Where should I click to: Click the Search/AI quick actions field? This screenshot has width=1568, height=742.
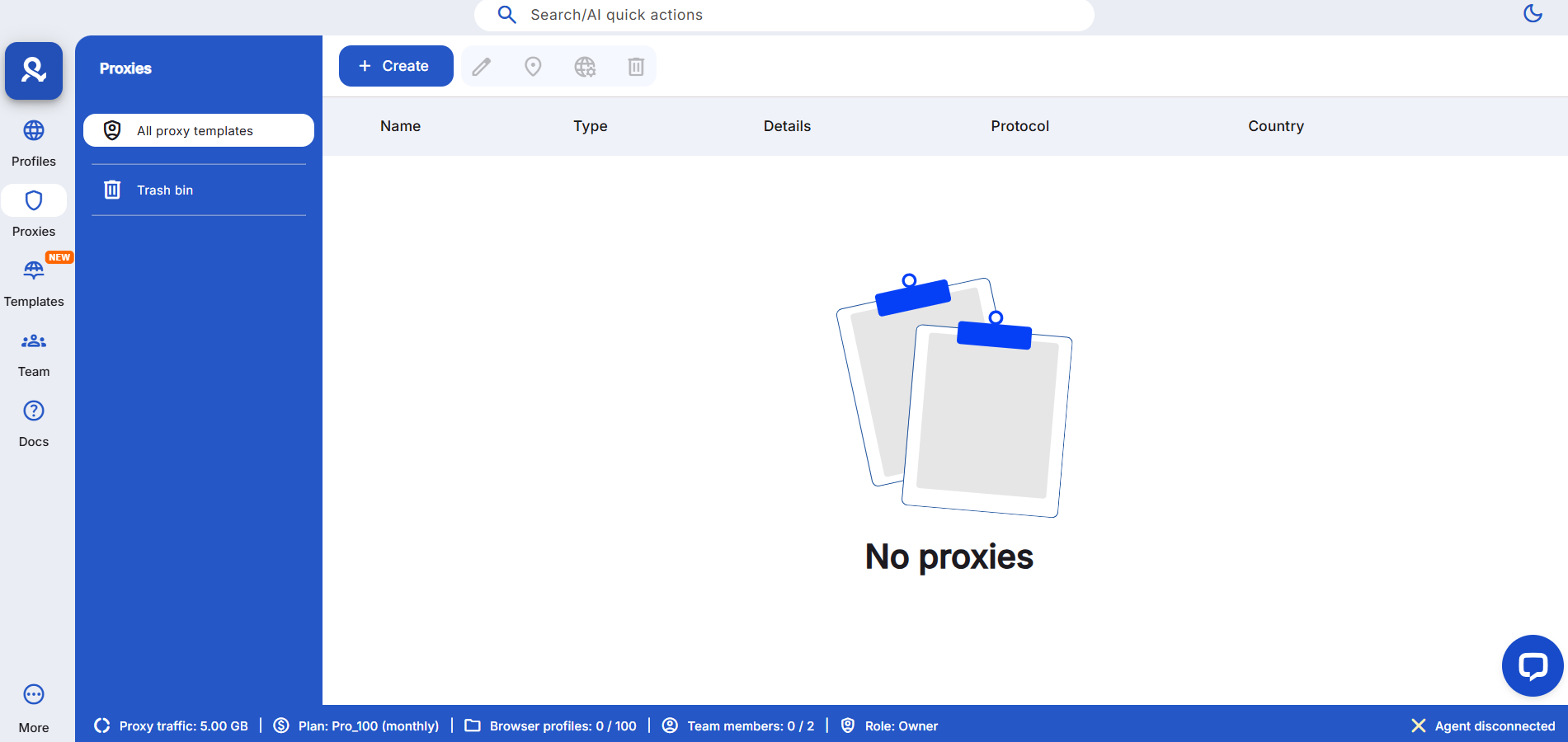(784, 15)
